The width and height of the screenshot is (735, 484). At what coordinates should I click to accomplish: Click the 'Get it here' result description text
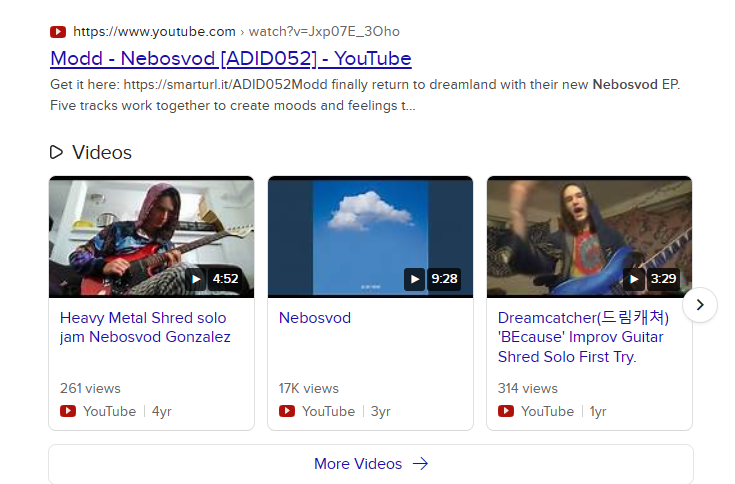click(x=365, y=95)
